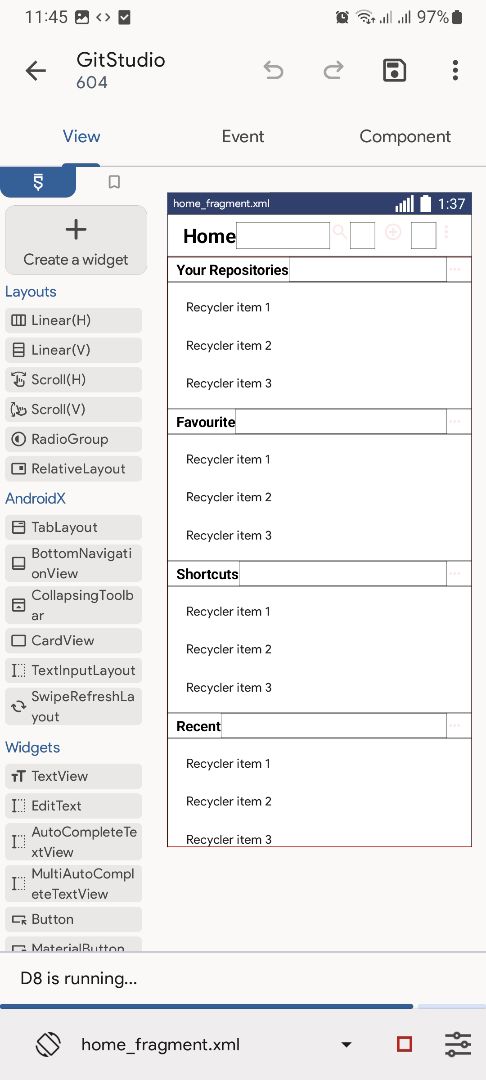Select the TextView widget
The height and width of the screenshot is (1080, 486).
(73, 776)
